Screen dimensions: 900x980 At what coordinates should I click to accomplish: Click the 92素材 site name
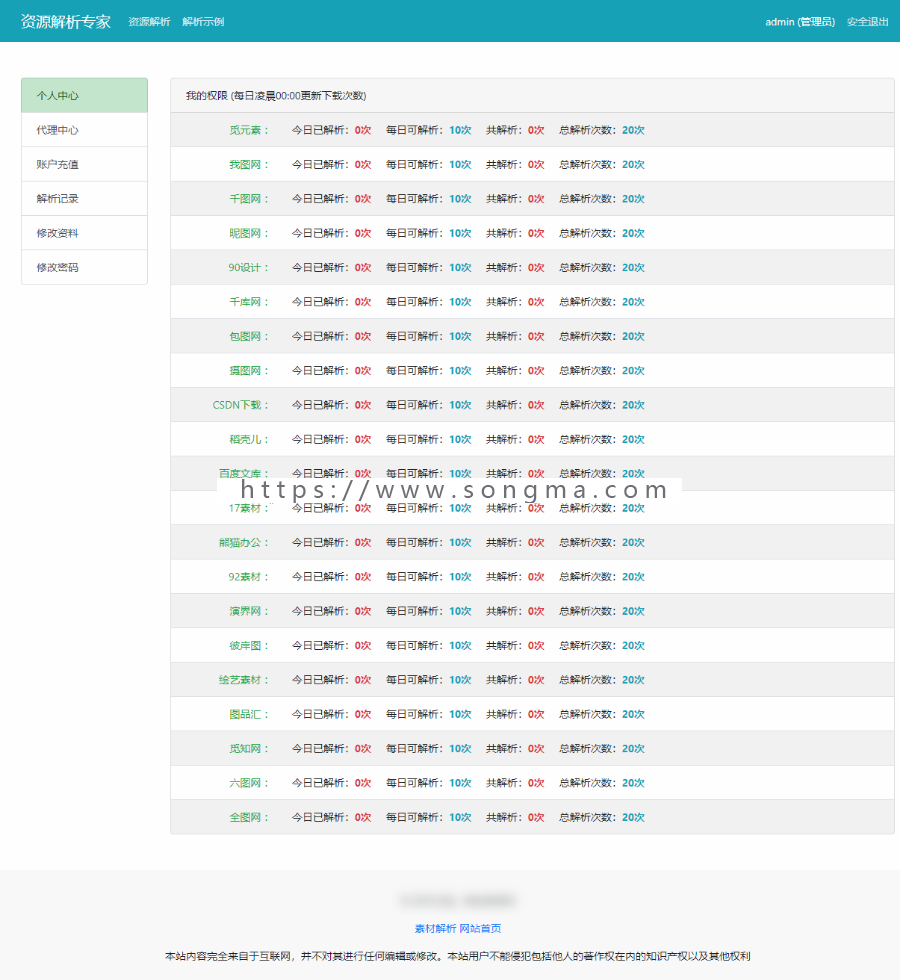(x=248, y=577)
